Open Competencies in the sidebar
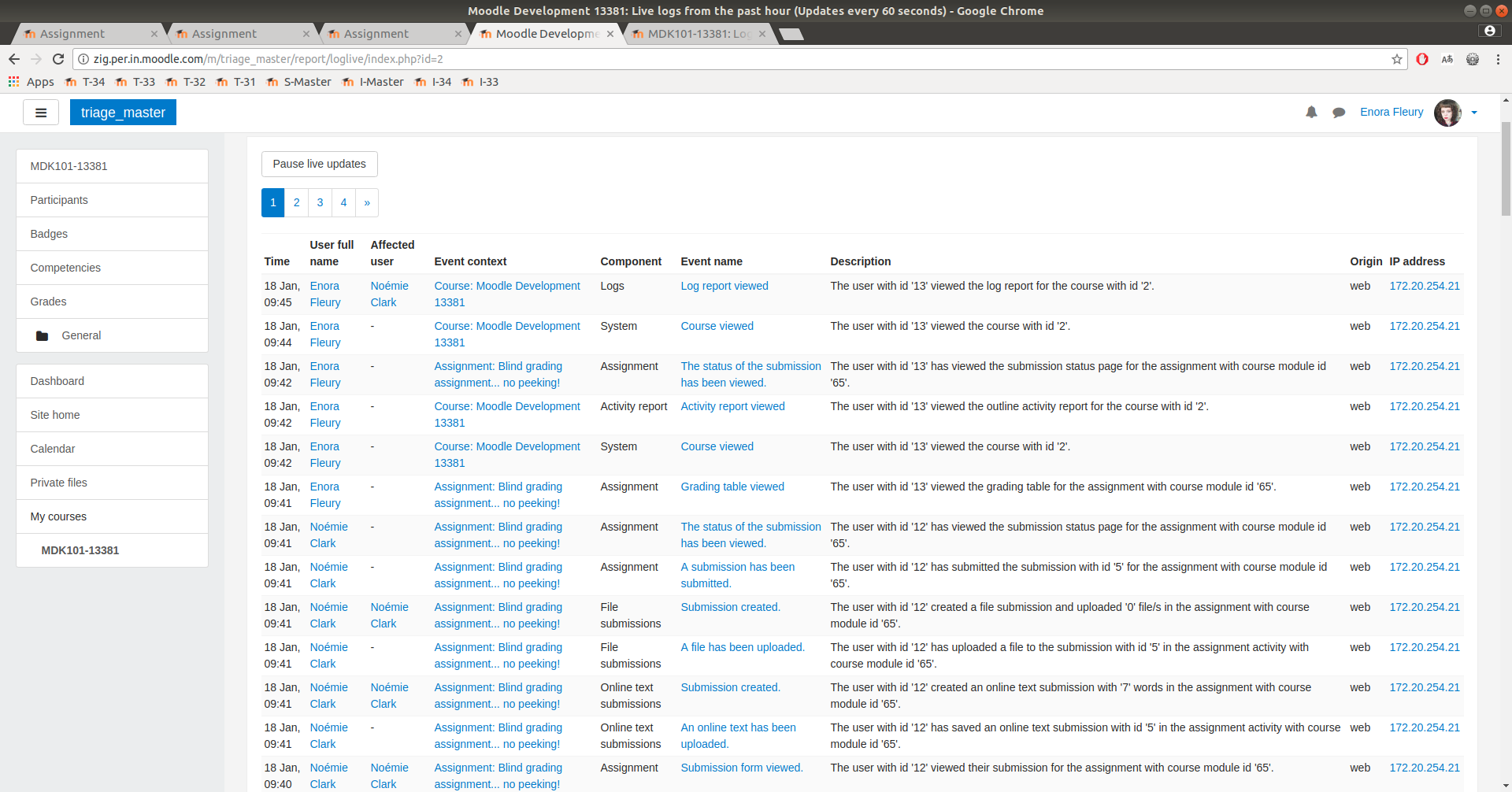The height and width of the screenshot is (792, 1512). click(x=112, y=268)
